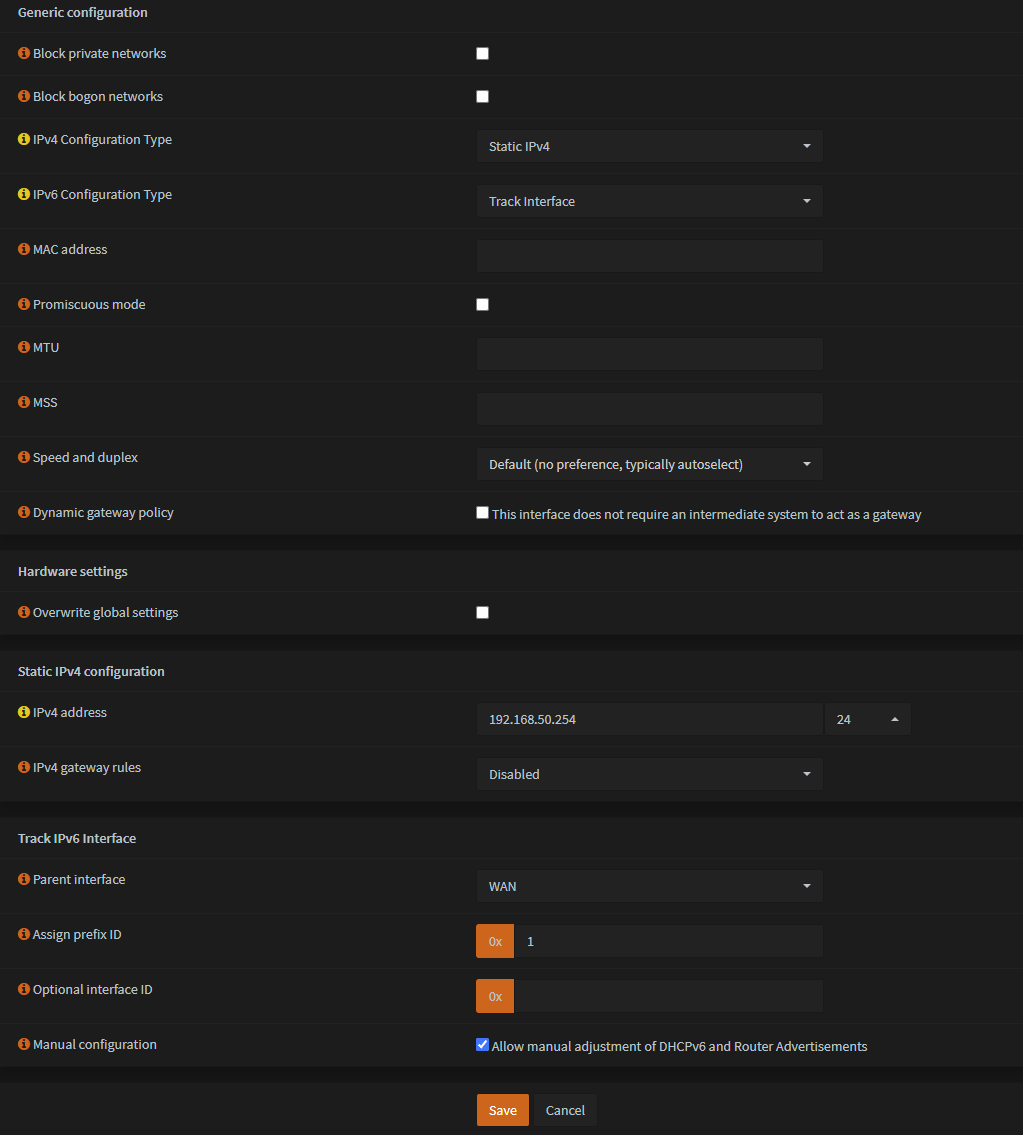The width and height of the screenshot is (1023, 1135).
Task: Tick the Overwrite global settings checkbox
Action: click(482, 613)
